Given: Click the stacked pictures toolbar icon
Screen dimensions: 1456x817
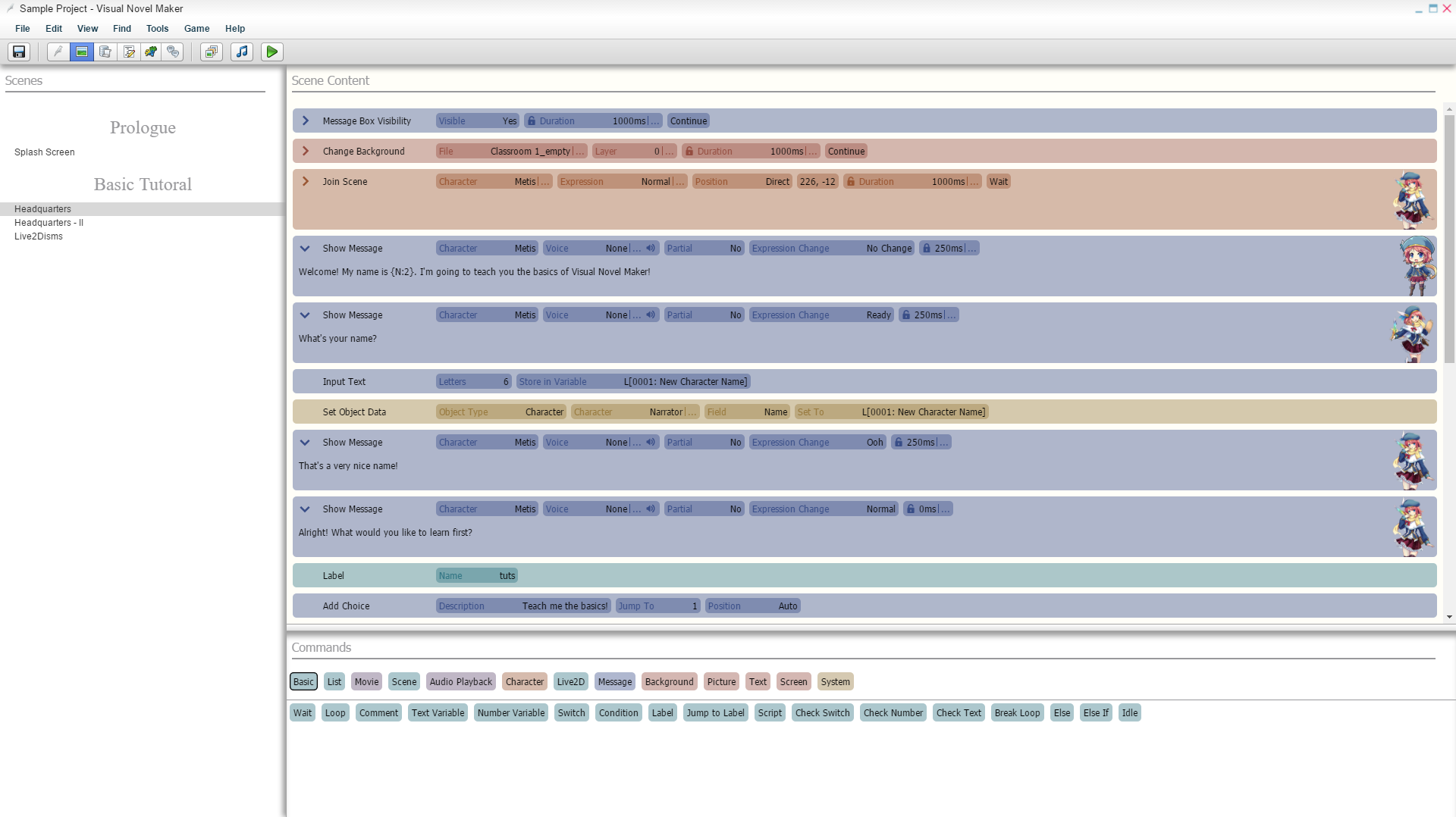Looking at the screenshot, I should point(212,52).
